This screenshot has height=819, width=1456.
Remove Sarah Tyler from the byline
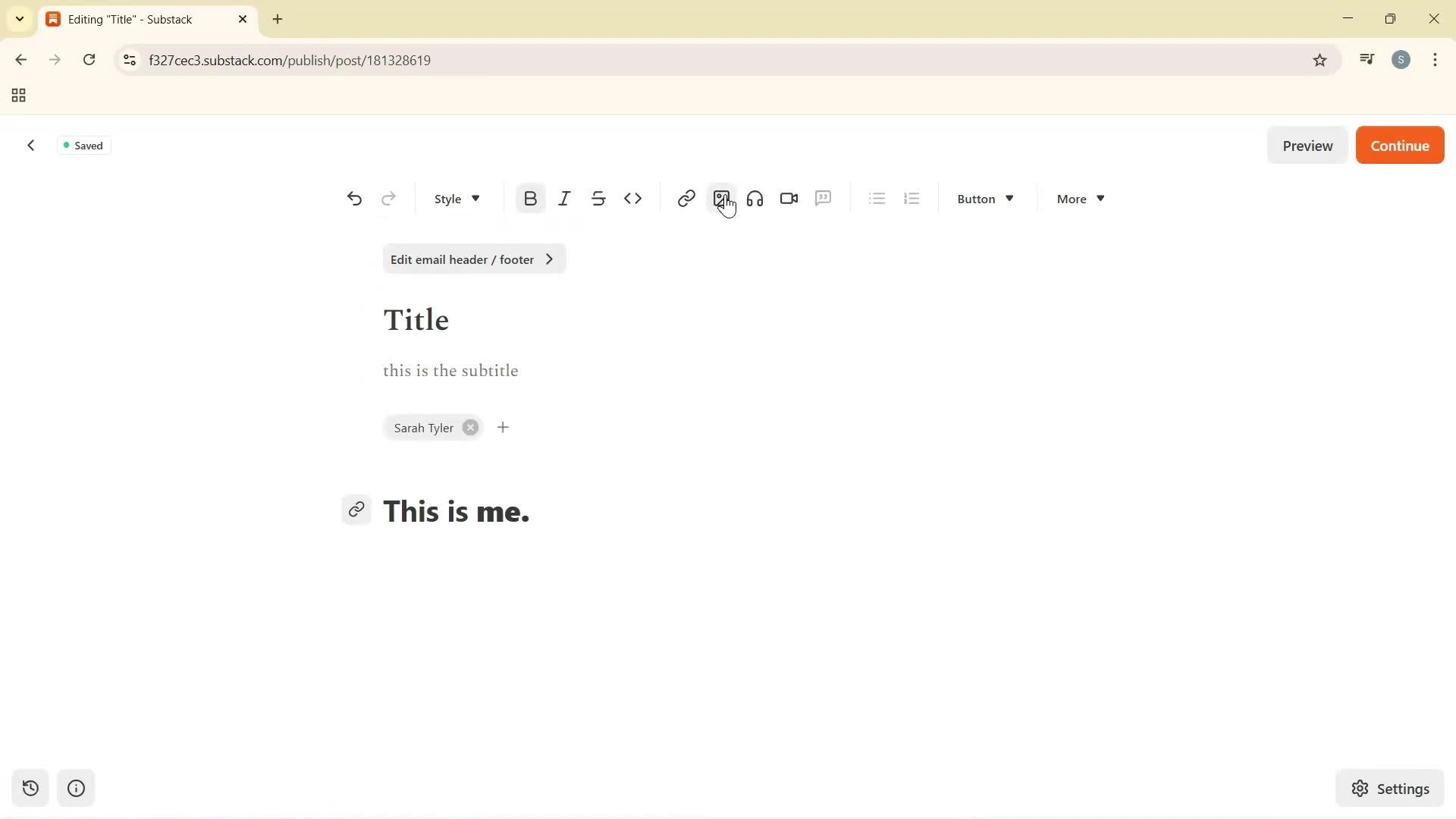469,427
